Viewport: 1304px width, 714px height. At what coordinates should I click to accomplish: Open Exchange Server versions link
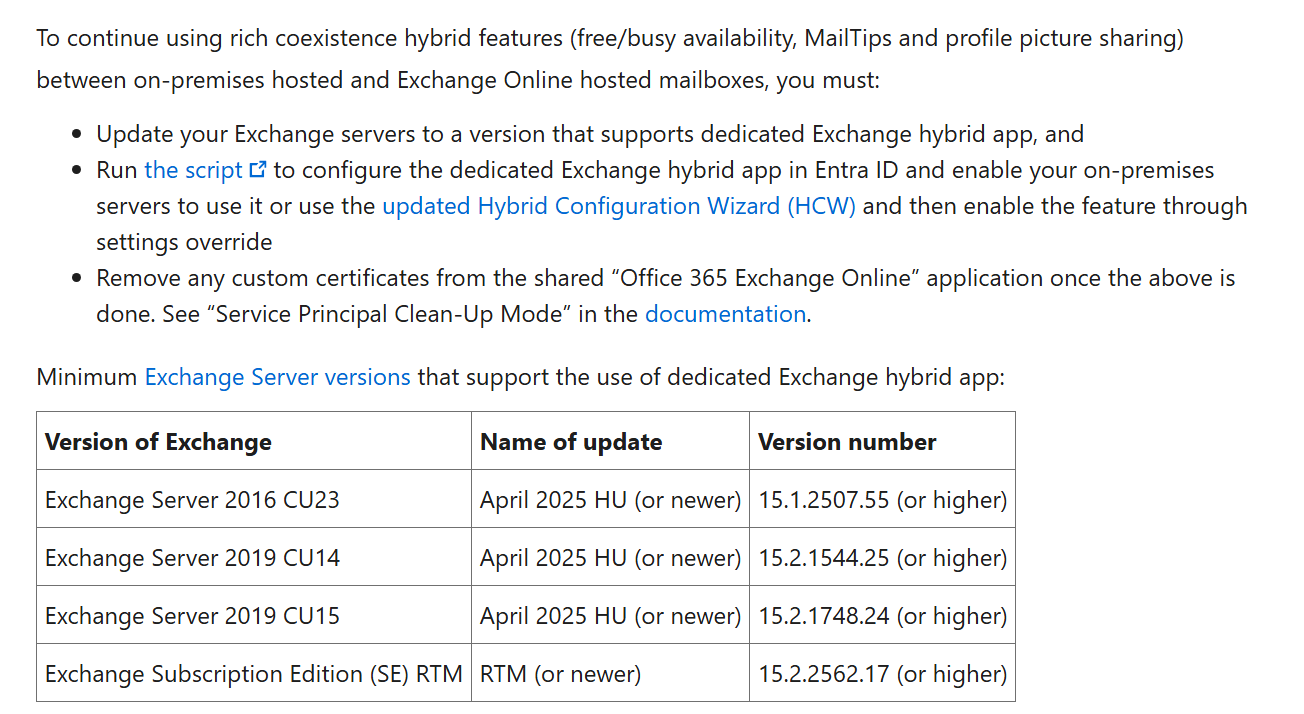click(277, 377)
